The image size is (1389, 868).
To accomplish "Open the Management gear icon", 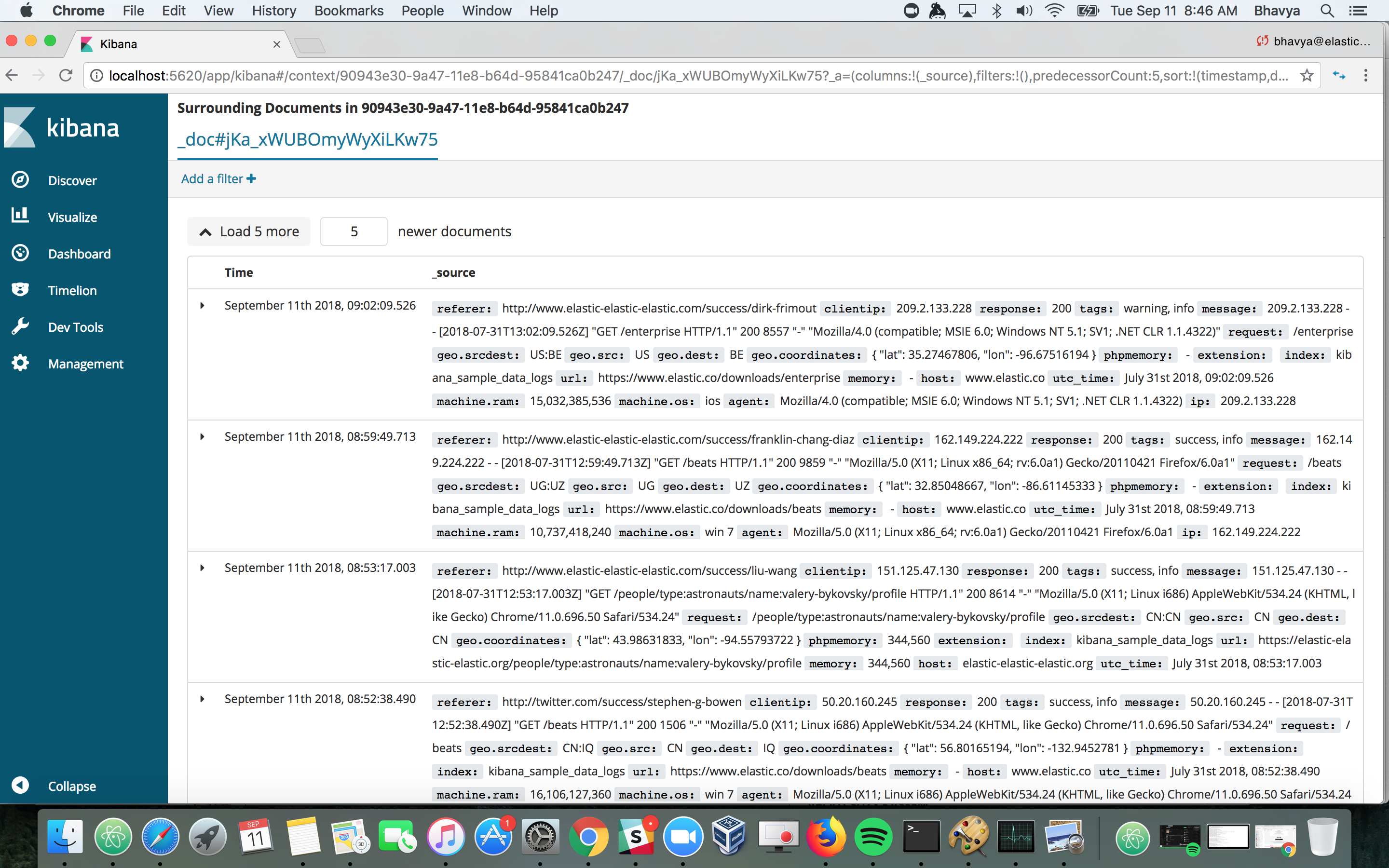I will point(21,364).
